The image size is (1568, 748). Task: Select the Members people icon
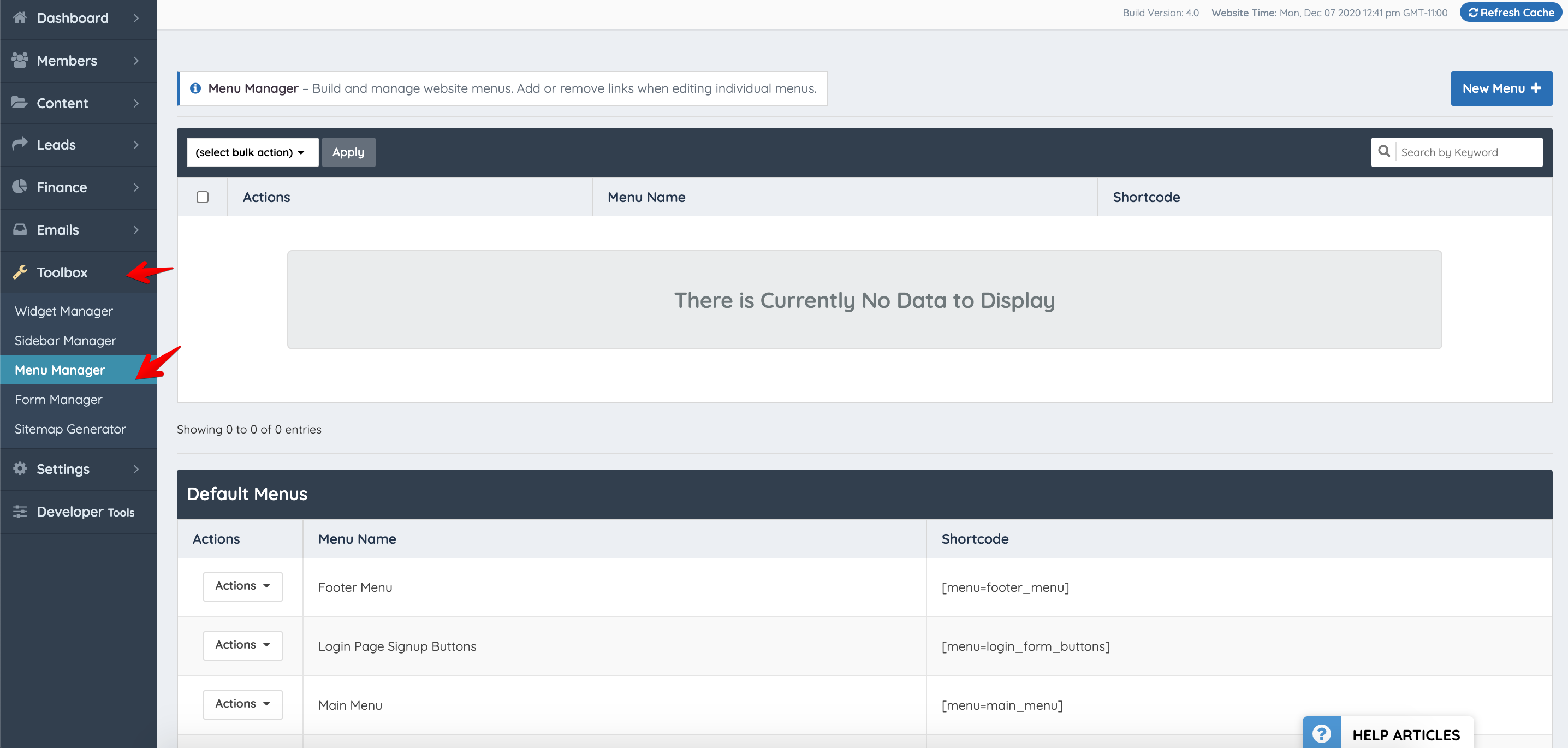pyautogui.click(x=20, y=60)
